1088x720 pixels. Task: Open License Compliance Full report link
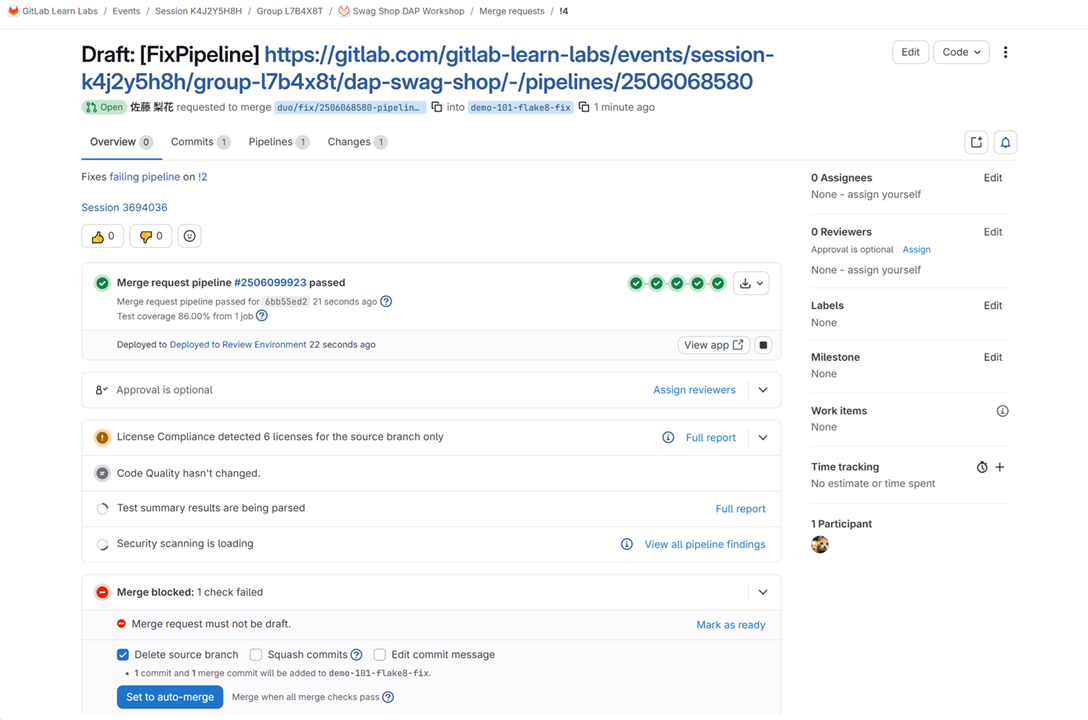pos(711,438)
